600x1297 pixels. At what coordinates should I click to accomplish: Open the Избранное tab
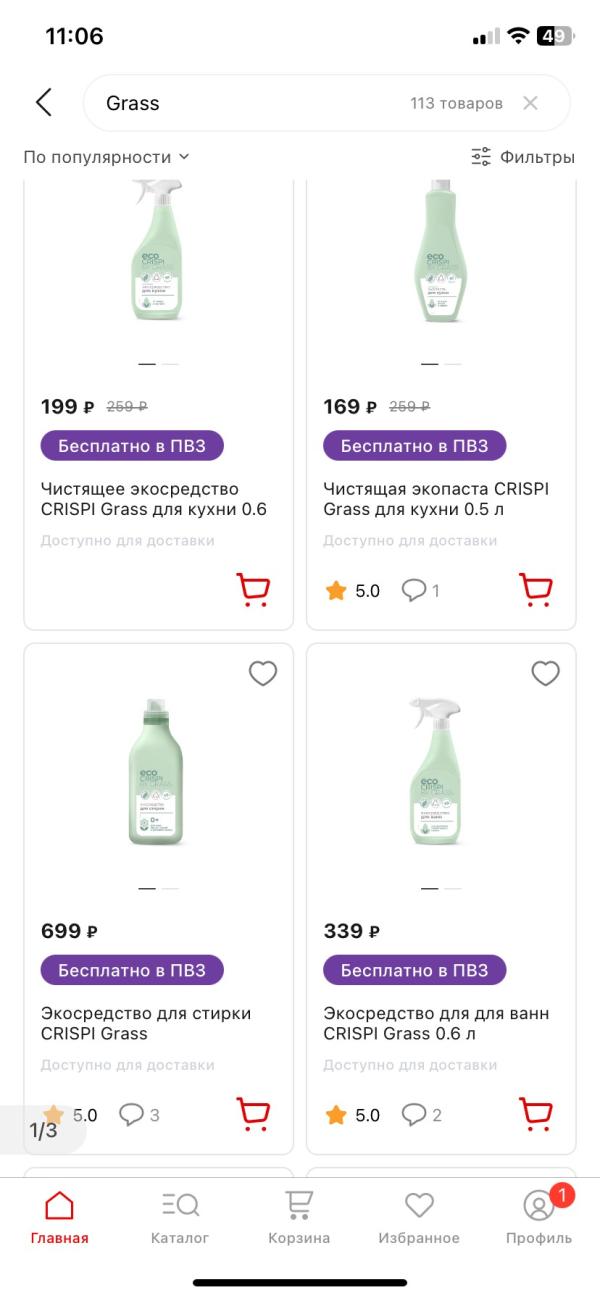(419, 1216)
